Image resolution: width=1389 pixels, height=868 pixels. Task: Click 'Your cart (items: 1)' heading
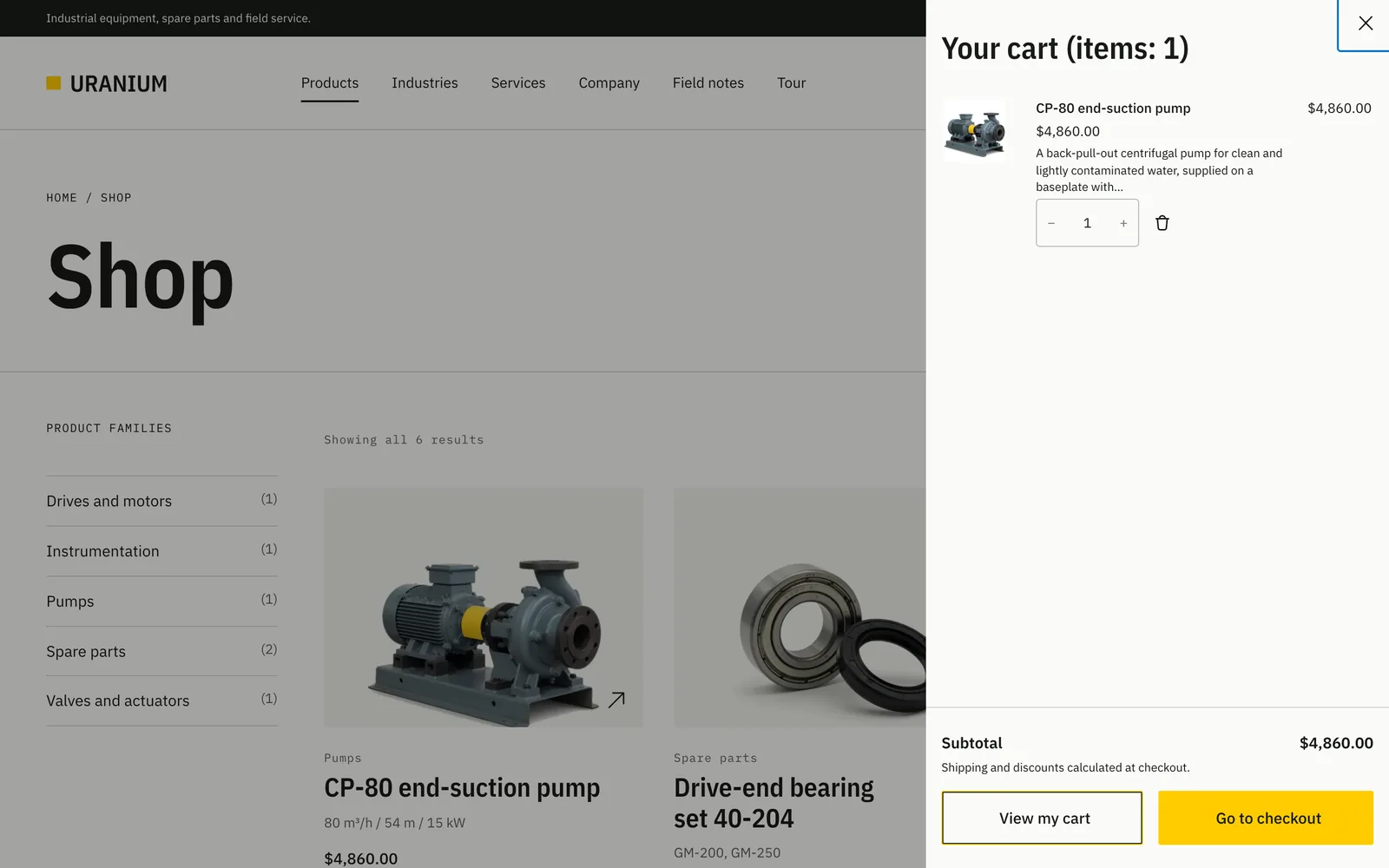coord(1065,49)
